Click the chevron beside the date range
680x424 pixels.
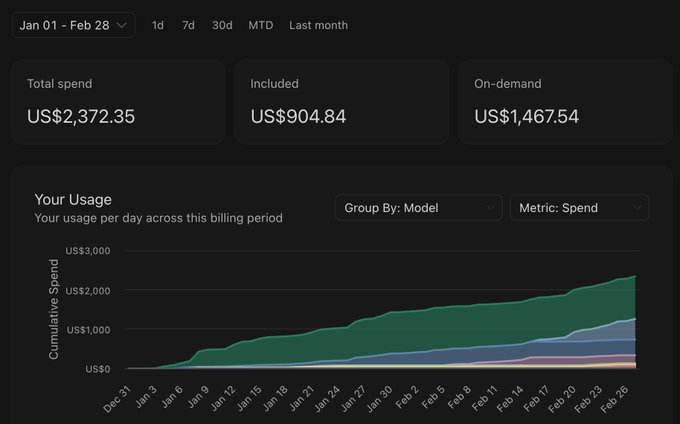click(122, 26)
